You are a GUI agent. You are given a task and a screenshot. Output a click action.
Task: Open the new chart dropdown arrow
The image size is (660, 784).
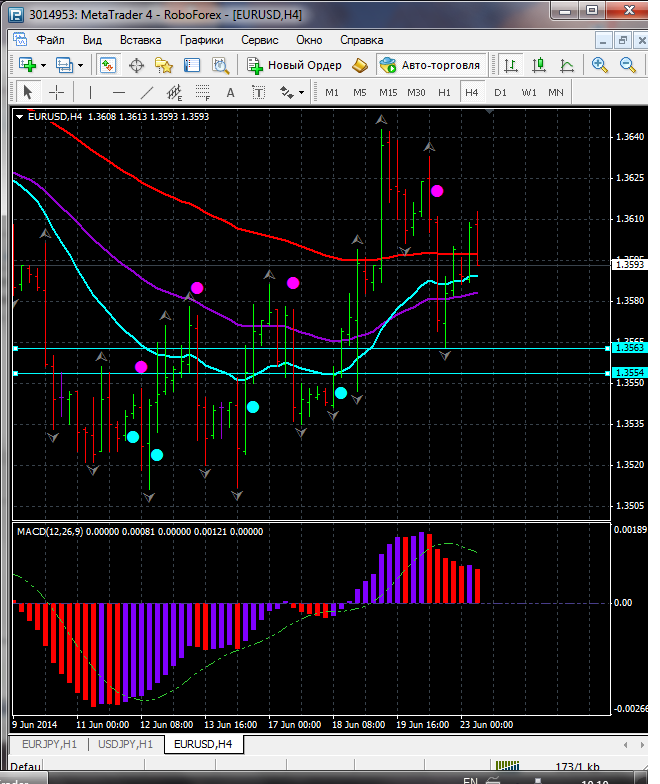point(44,65)
